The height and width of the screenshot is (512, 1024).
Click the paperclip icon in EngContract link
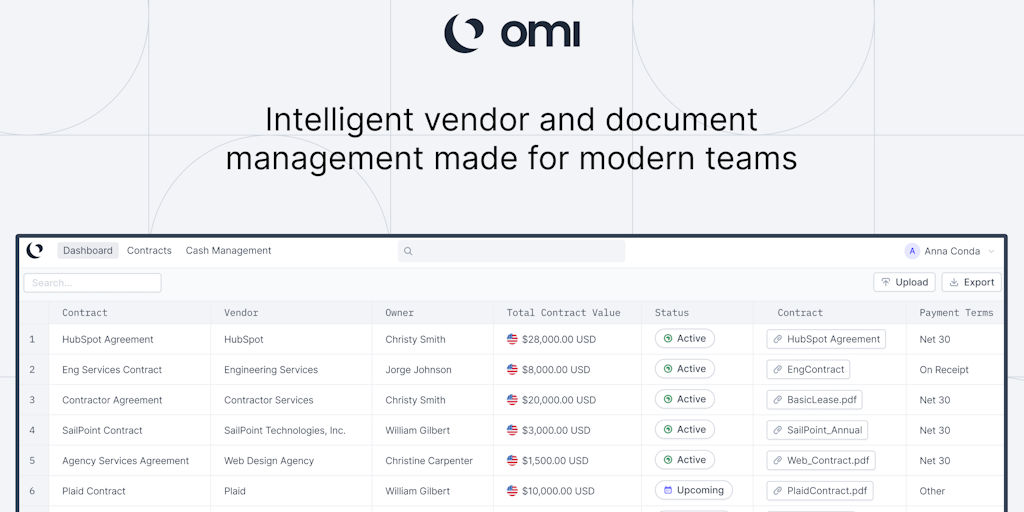click(x=778, y=370)
